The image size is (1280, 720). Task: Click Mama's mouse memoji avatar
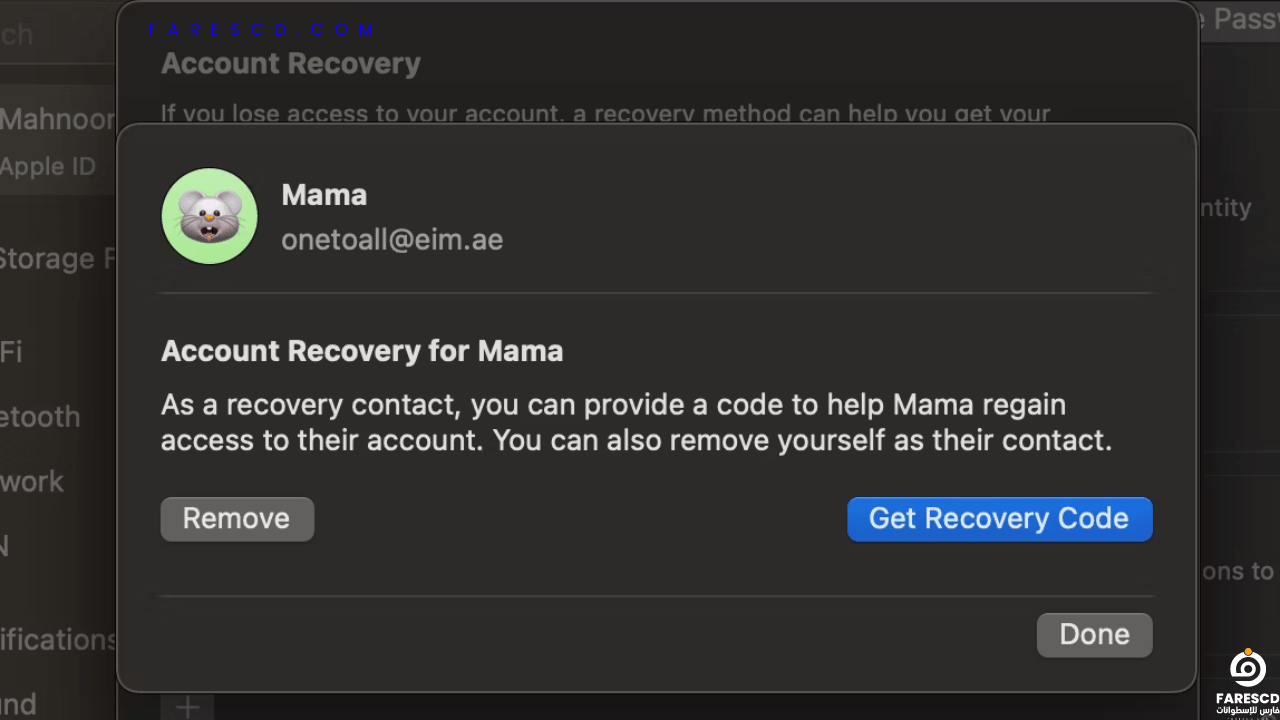(210, 216)
